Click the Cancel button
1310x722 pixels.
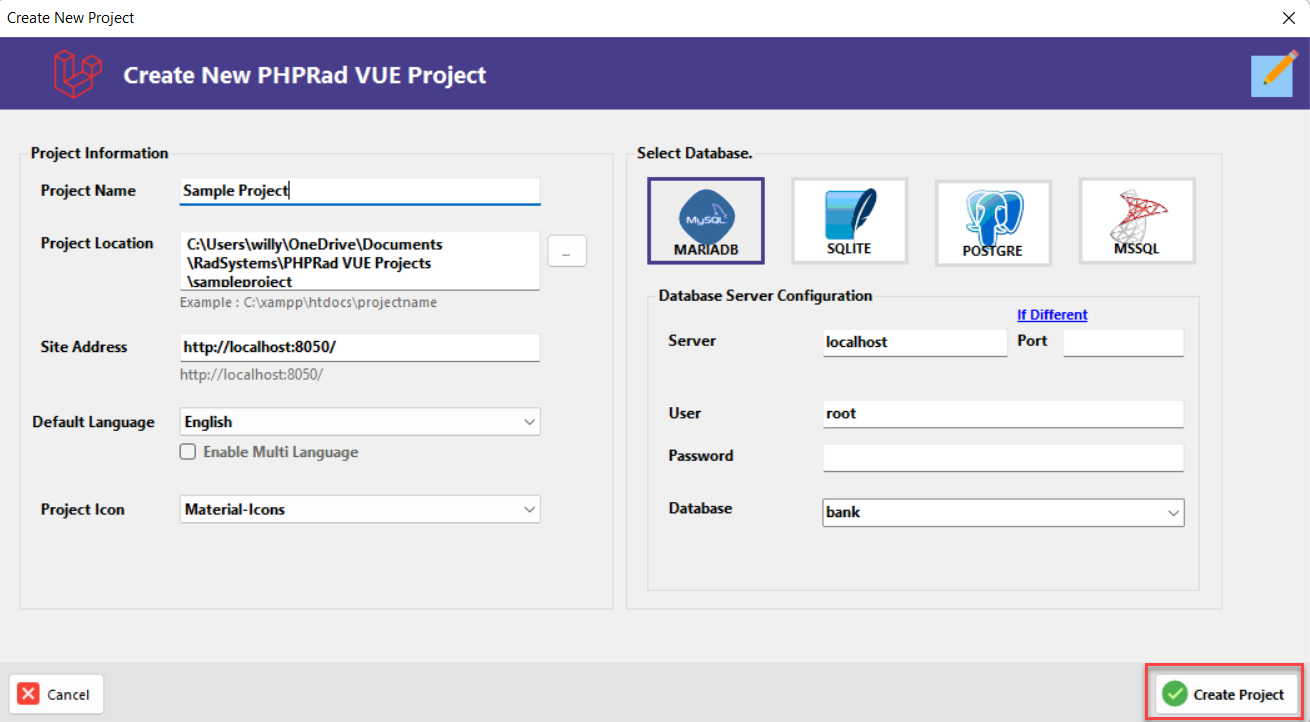tap(56, 694)
